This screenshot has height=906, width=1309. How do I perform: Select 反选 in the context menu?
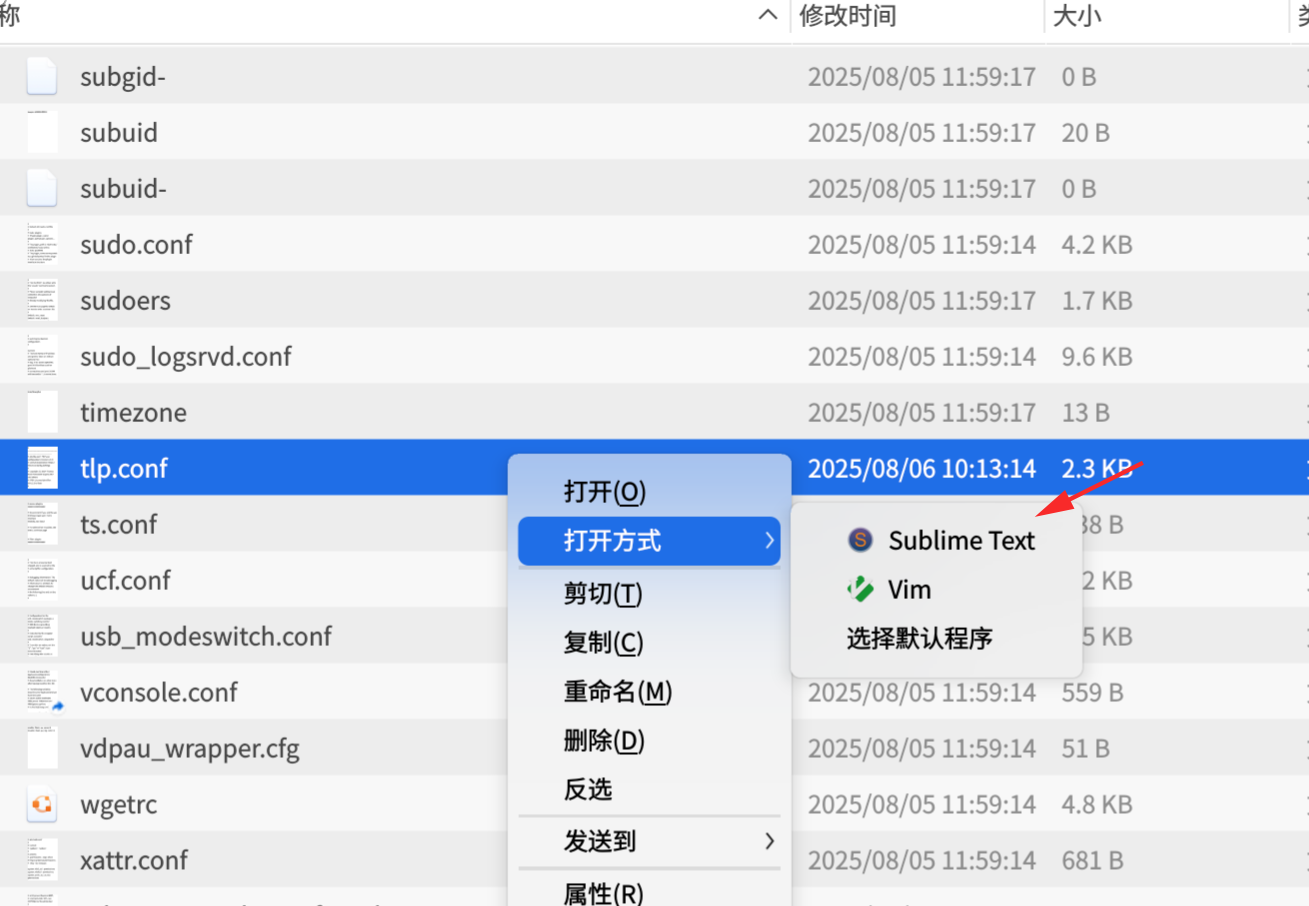[587, 790]
